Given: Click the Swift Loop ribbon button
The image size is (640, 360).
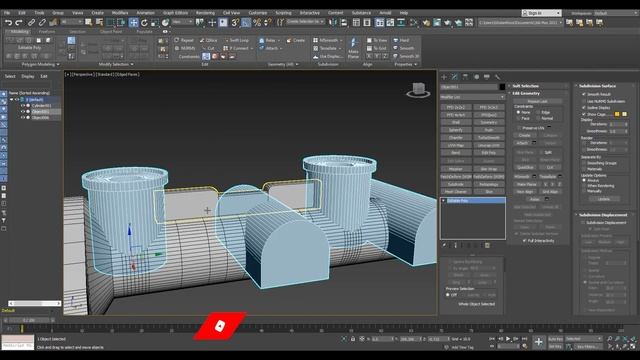Looking at the screenshot, I should pyautogui.click(x=236, y=40).
